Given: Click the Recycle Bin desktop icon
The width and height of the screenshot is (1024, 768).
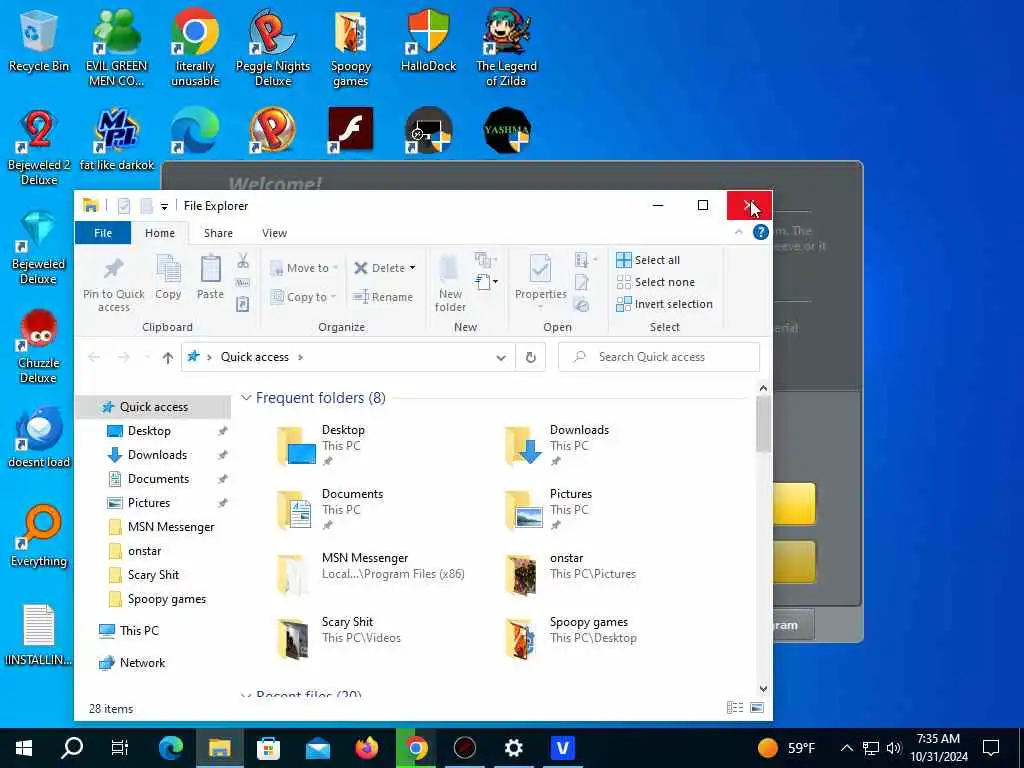Looking at the screenshot, I should [39, 40].
